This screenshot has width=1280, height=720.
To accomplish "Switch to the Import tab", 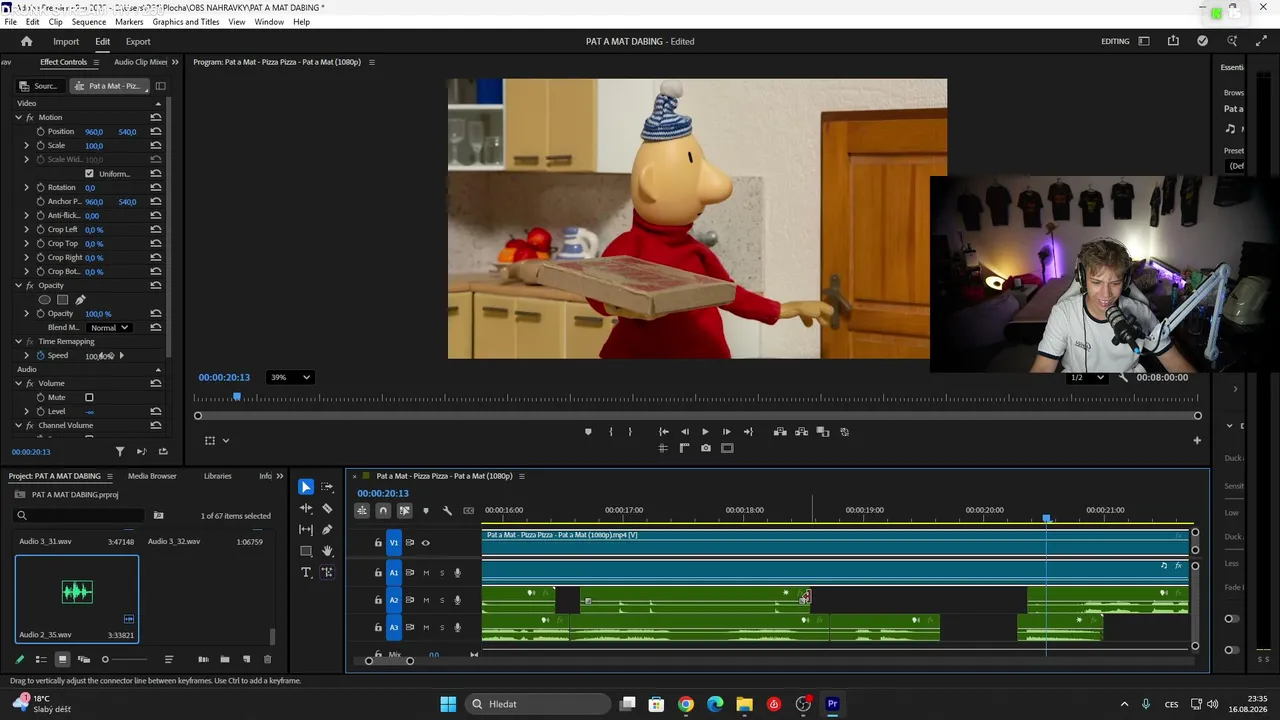I will pyautogui.click(x=66, y=42).
